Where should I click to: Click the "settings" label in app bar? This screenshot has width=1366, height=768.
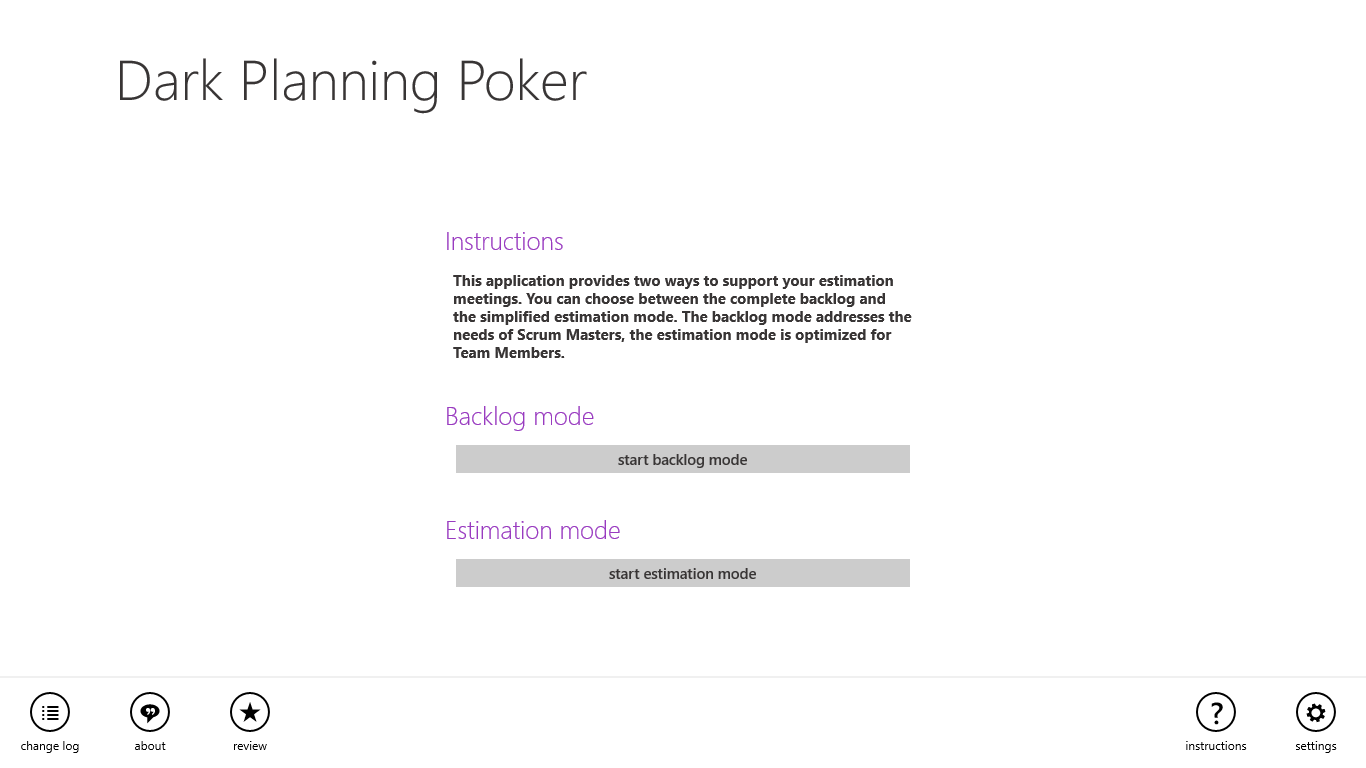1315,746
